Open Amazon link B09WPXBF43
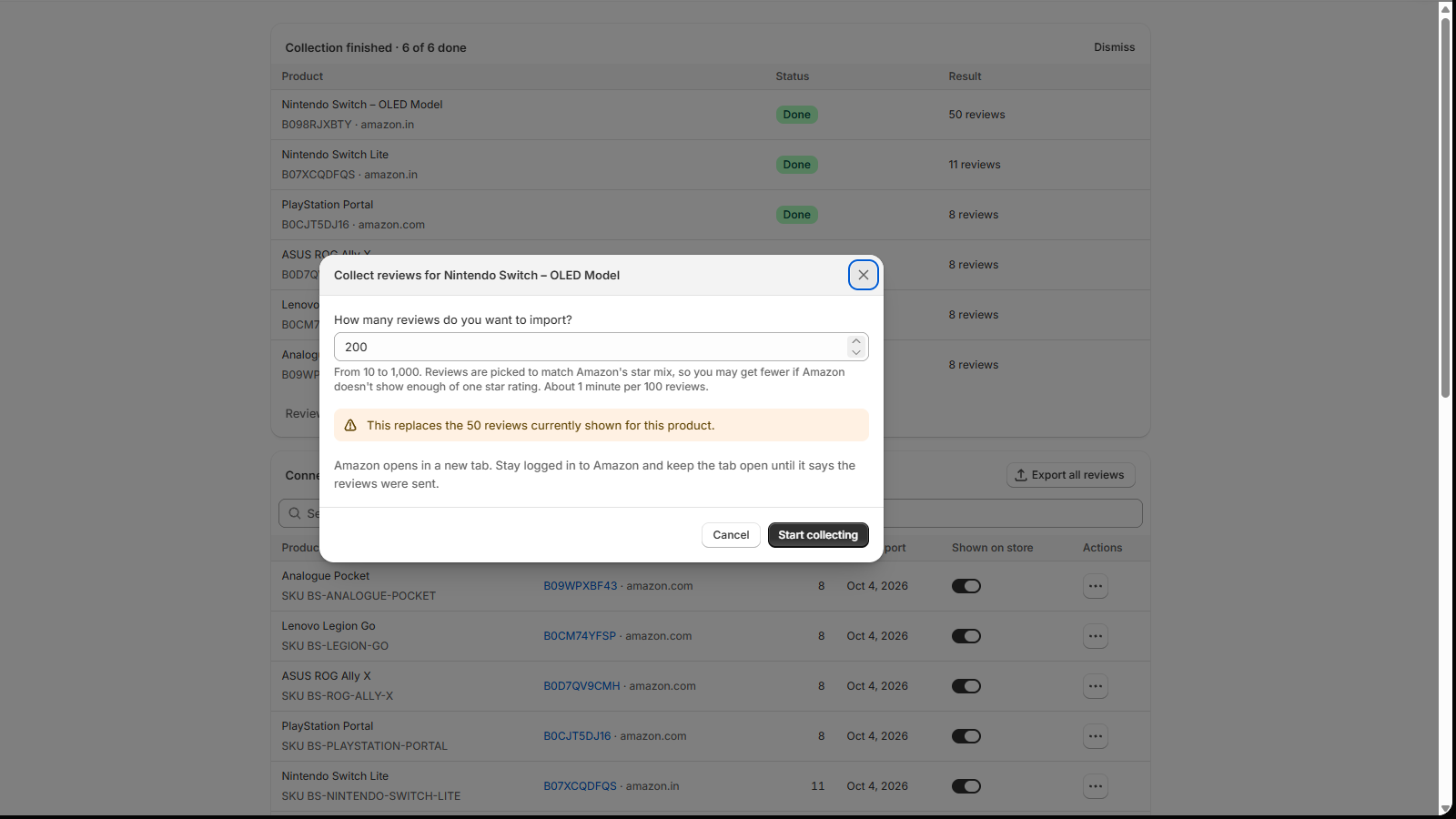Viewport: 1456px width, 819px height. [581, 586]
